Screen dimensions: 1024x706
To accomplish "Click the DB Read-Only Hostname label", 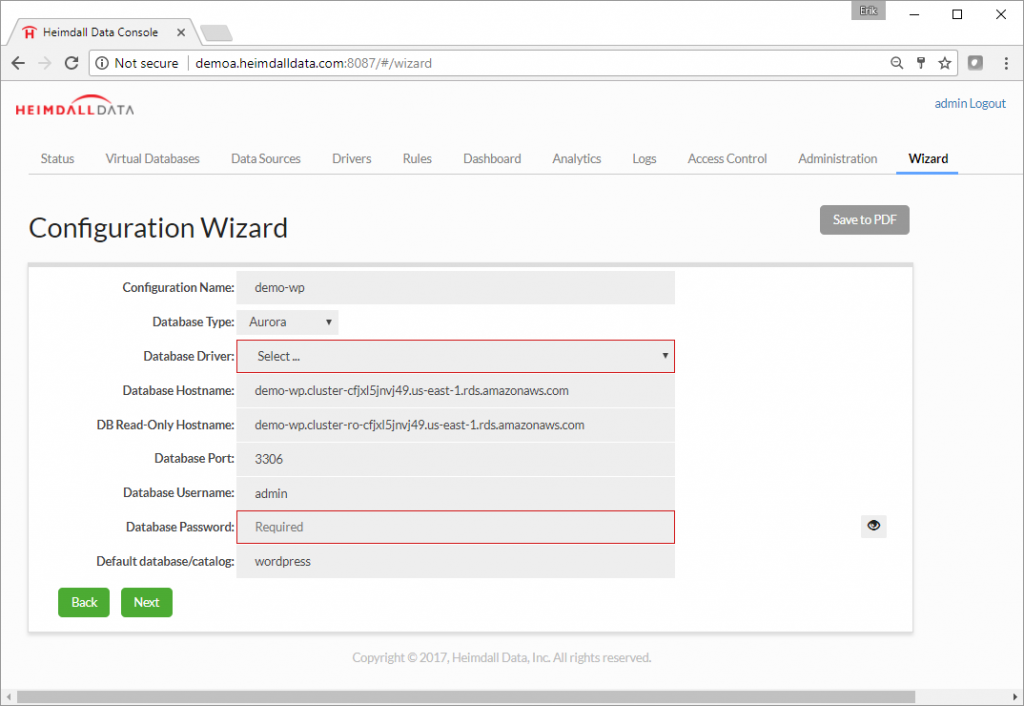I will (x=165, y=425).
